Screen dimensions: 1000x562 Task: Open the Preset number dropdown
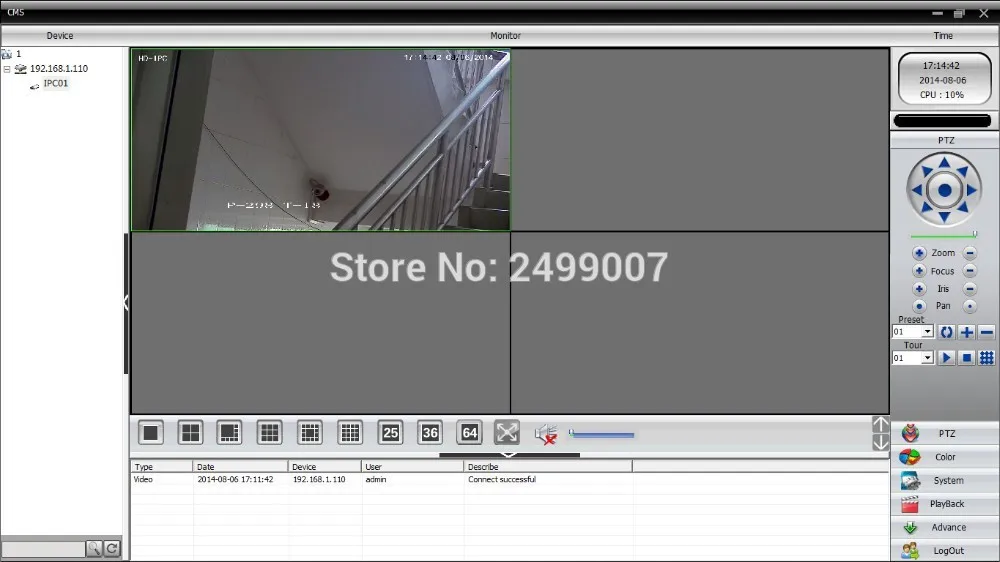(x=927, y=332)
